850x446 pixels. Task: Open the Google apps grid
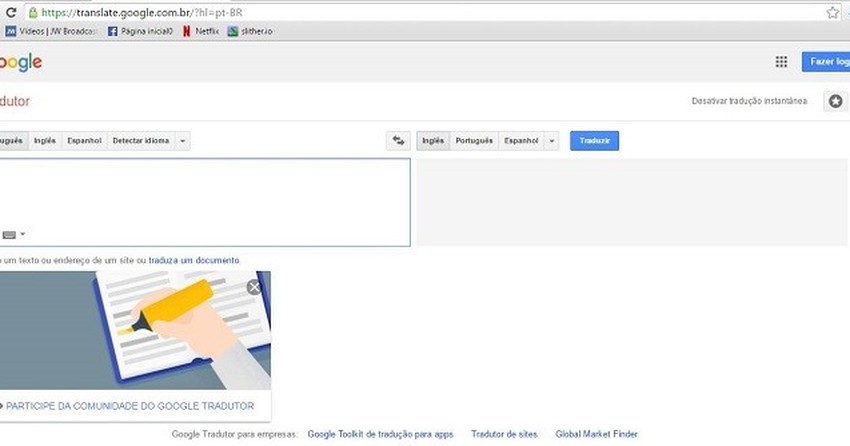[x=781, y=62]
